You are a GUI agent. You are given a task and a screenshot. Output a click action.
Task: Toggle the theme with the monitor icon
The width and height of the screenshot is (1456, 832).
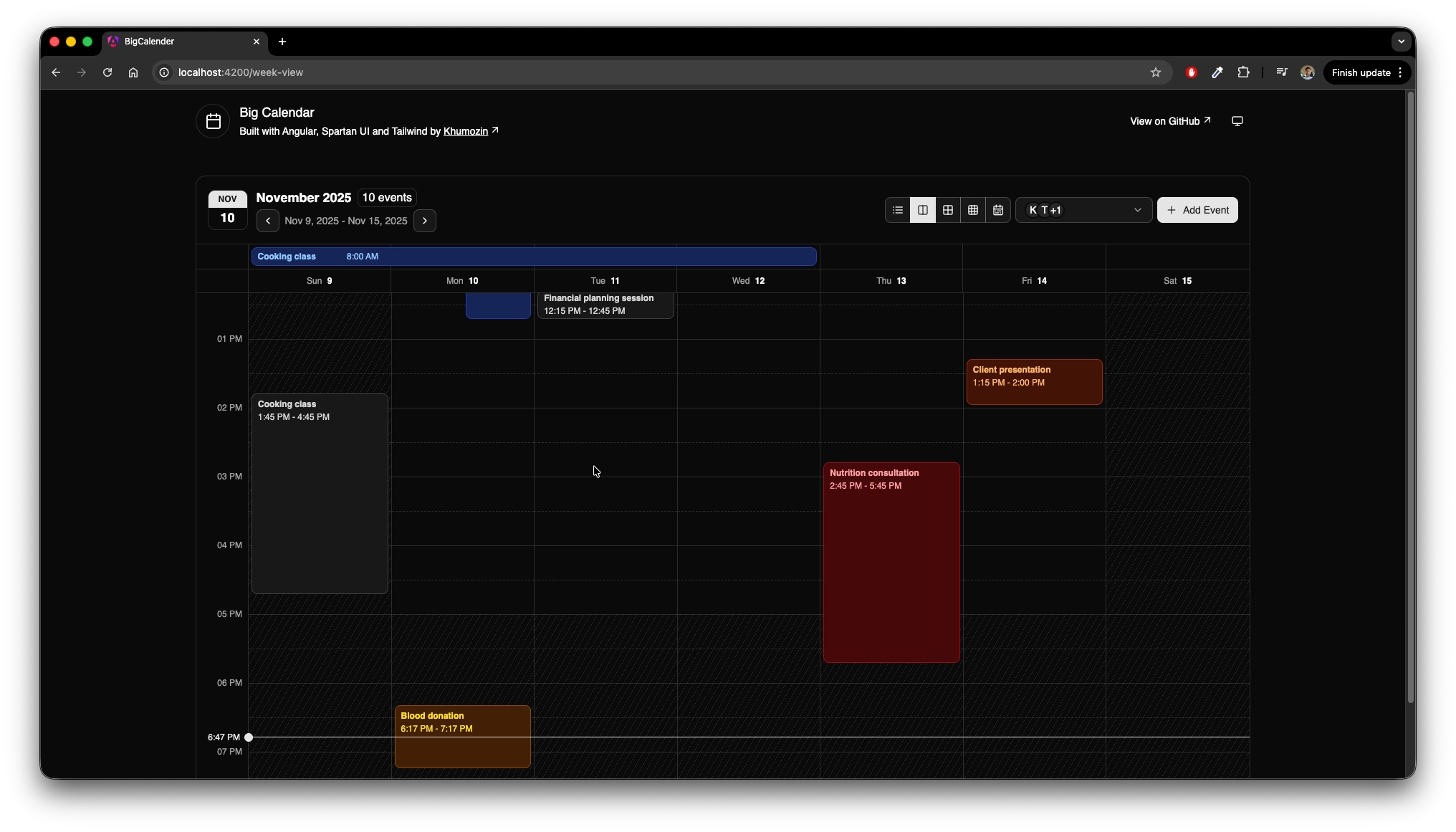click(x=1237, y=121)
